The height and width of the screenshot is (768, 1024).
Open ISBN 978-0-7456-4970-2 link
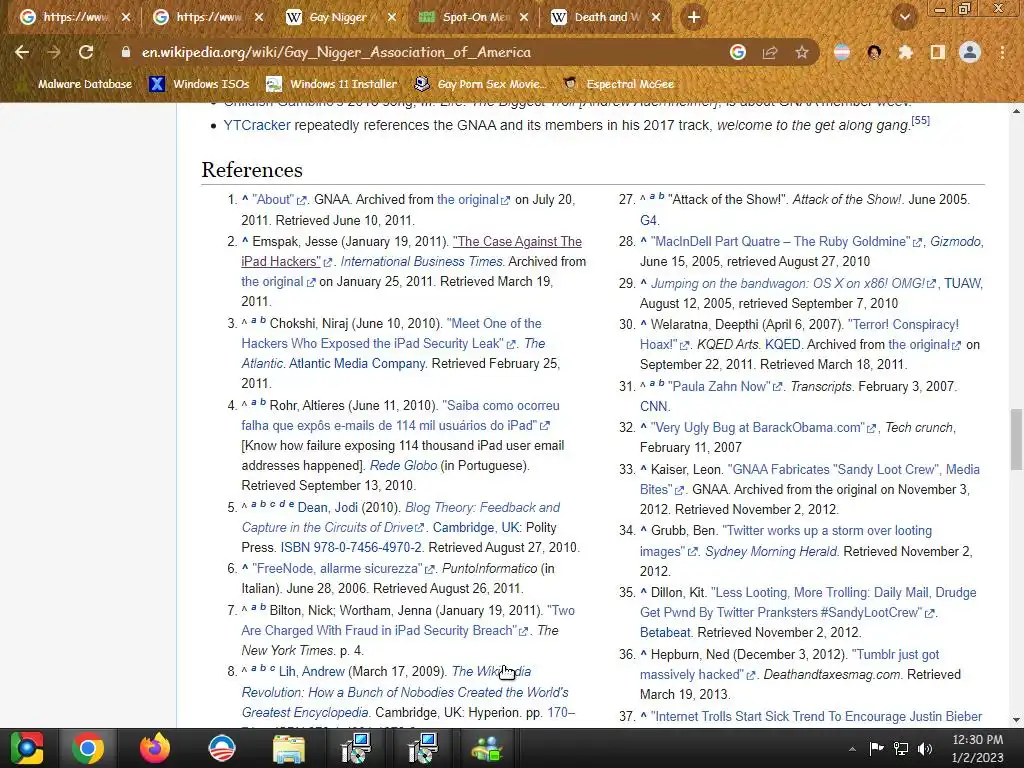click(351, 547)
